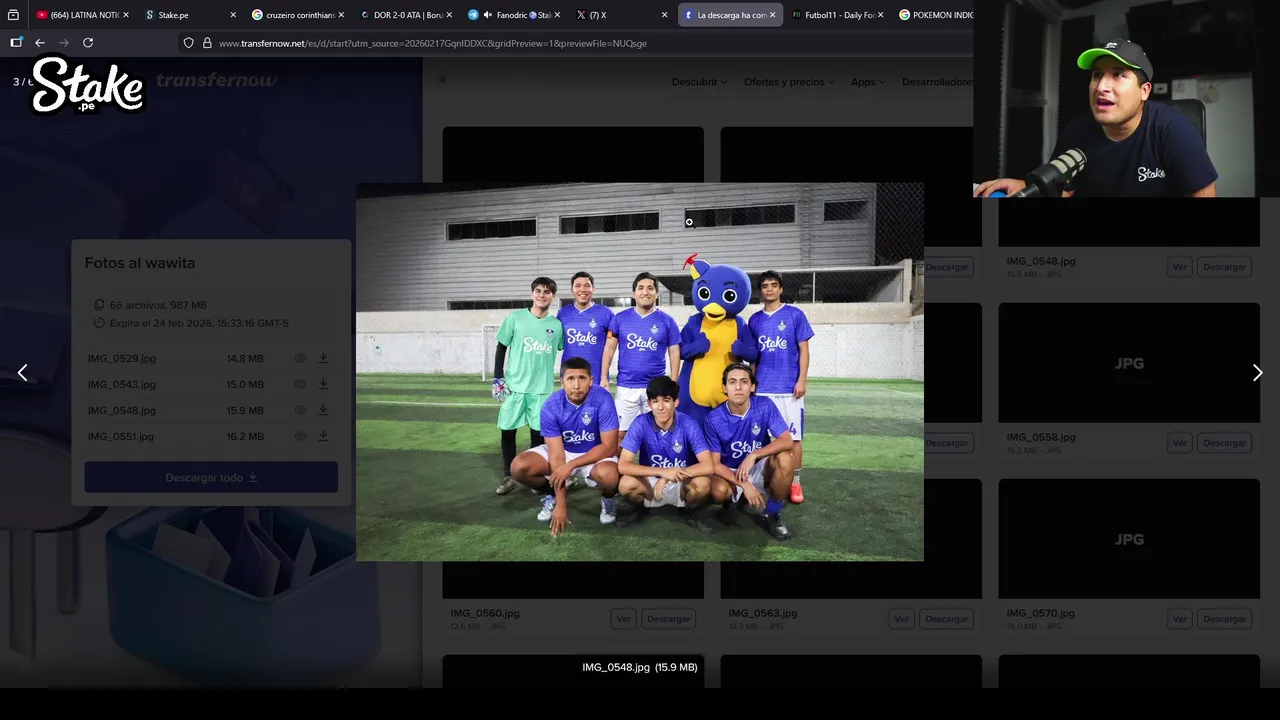Screen dimensions: 1280x720
Task: Click Ver button for IMG_0560.jpg
Action: (x=623, y=619)
